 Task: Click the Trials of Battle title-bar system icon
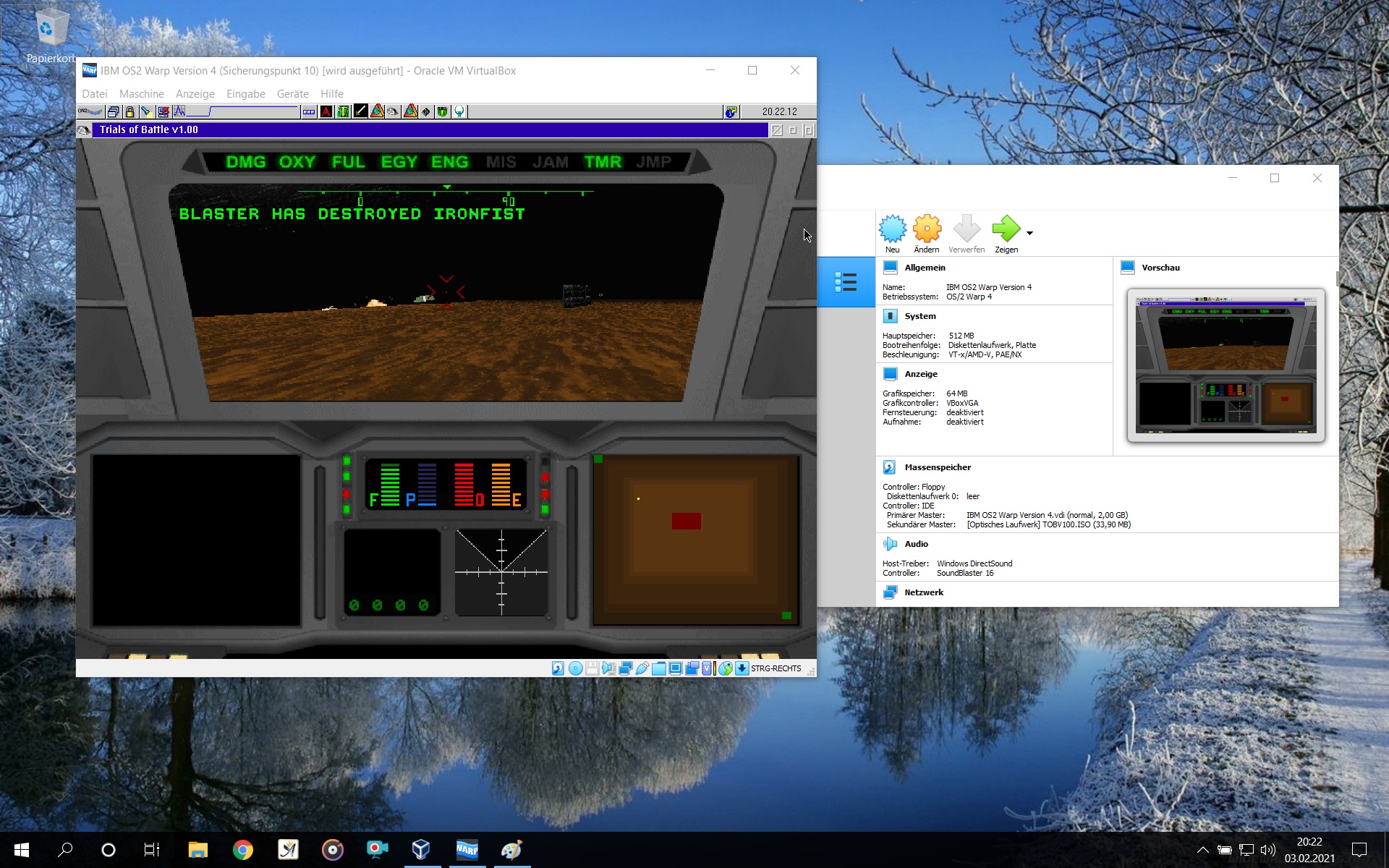pyautogui.click(x=84, y=130)
